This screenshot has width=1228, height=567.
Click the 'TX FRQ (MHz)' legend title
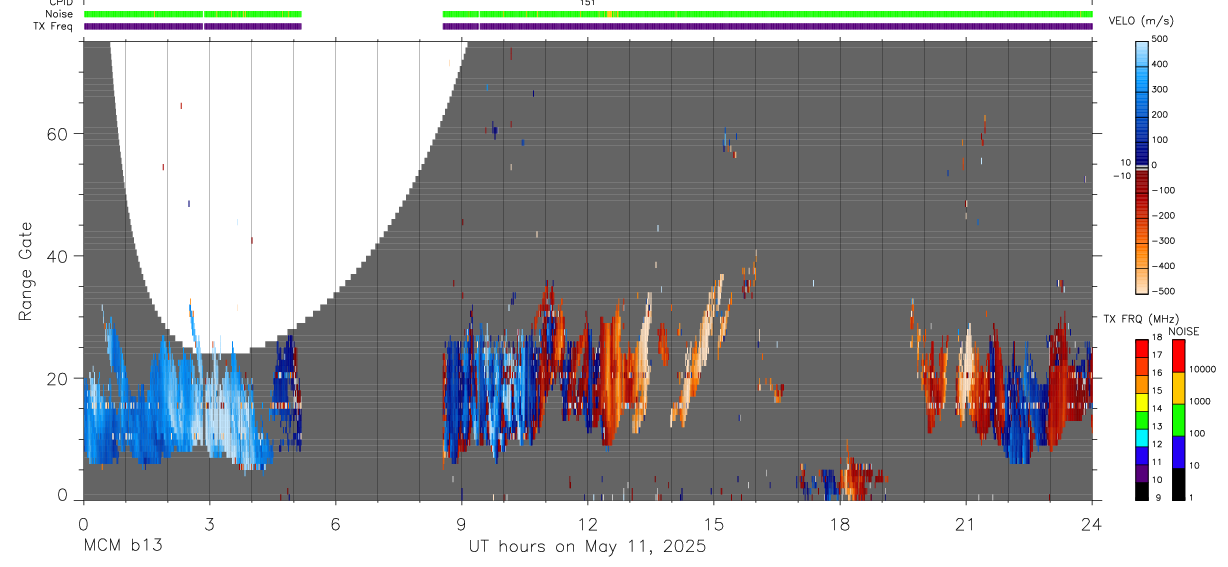(1140, 318)
